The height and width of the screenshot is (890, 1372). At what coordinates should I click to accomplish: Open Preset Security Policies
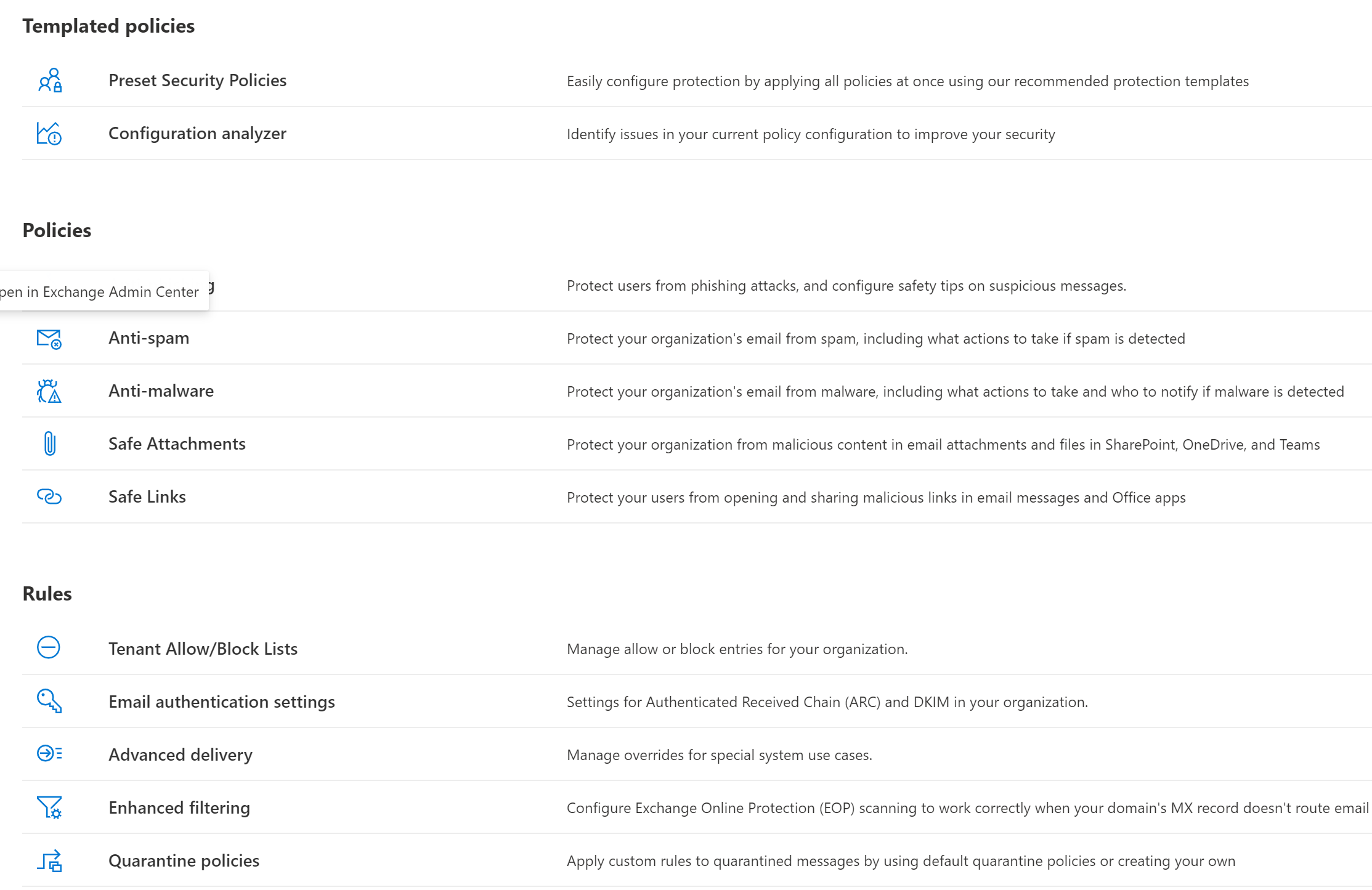(197, 81)
